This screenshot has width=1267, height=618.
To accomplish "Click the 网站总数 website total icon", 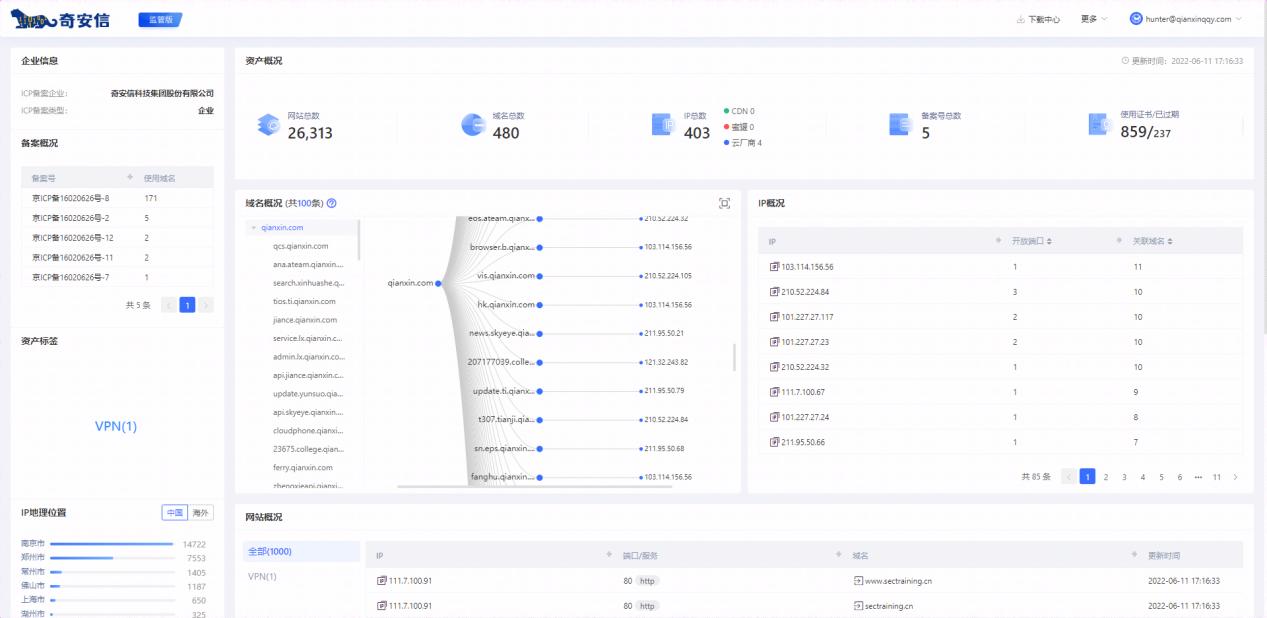I will (270, 124).
